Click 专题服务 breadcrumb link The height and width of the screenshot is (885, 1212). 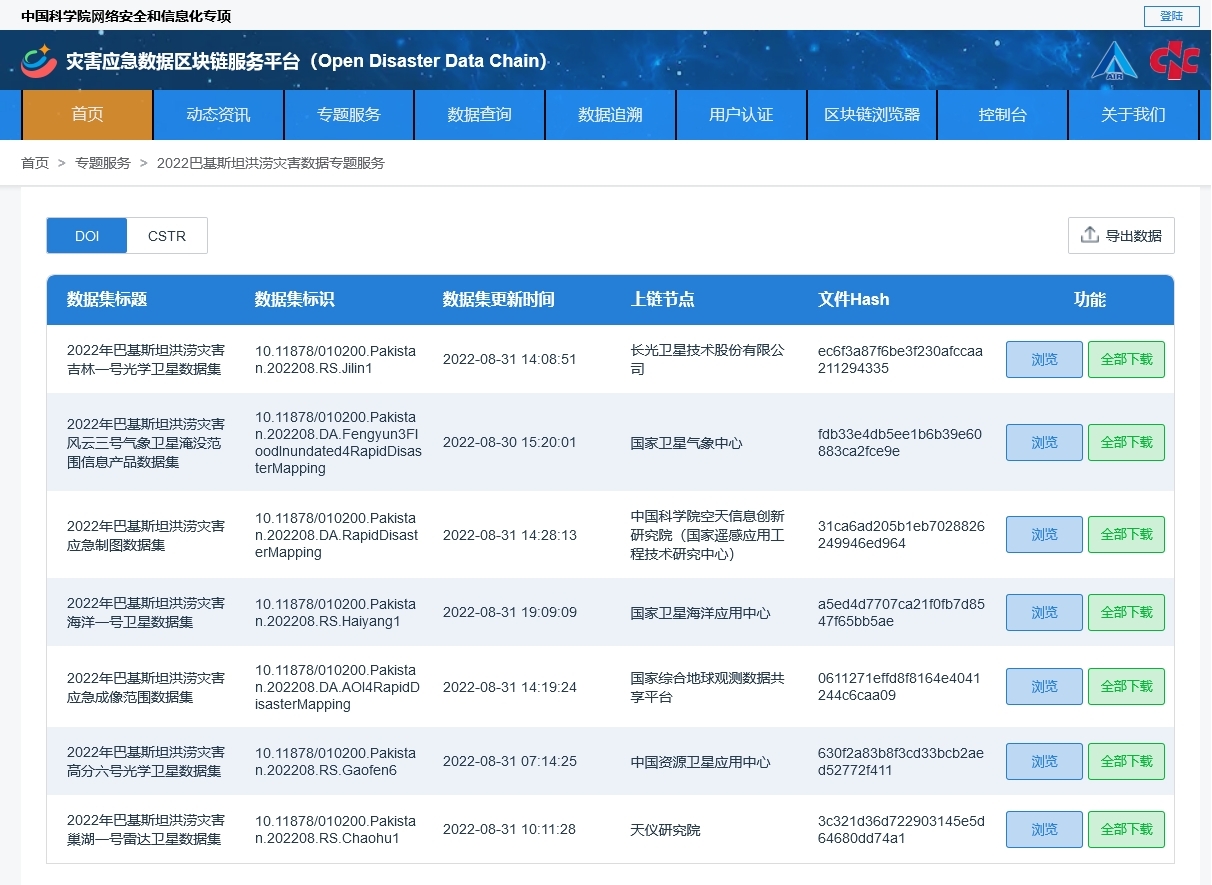(103, 163)
